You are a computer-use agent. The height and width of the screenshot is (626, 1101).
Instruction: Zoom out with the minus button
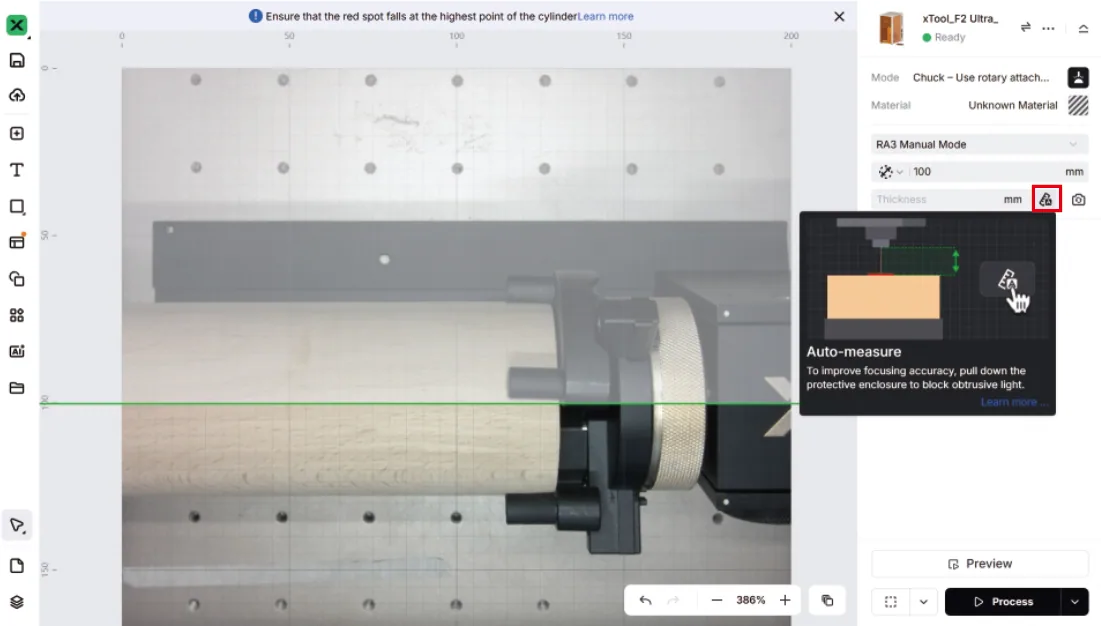(x=716, y=600)
